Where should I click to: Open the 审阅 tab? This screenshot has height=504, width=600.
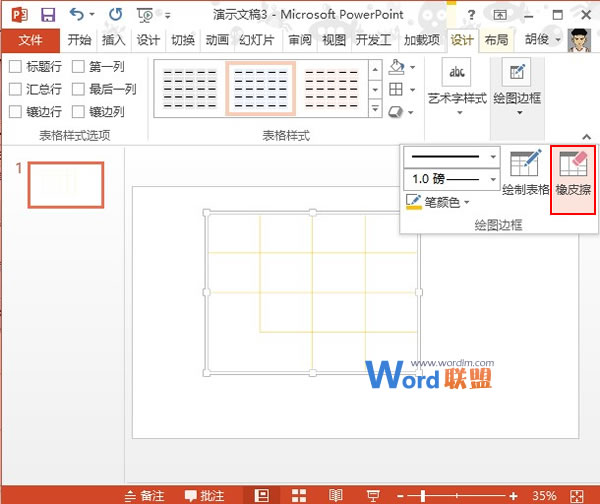(x=300, y=40)
